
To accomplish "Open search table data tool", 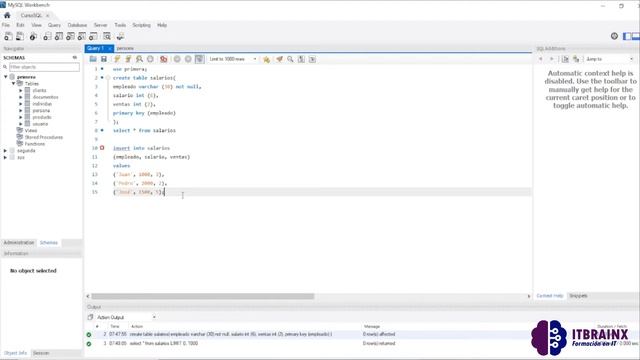I will tap(107, 36).
